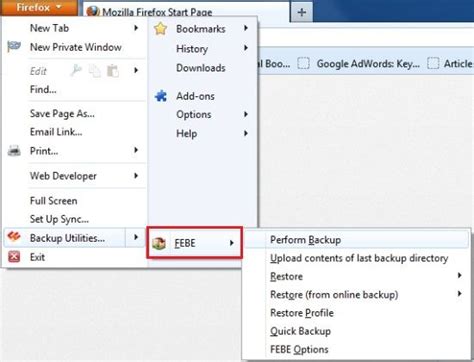Click the arrow beside FEBE

(231, 243)
